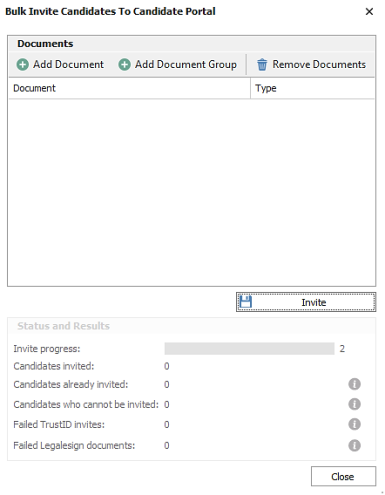Screen dimensions: 385x495
Task: Open info icon for Candidates already invited
Action: [x=354, y=384]
